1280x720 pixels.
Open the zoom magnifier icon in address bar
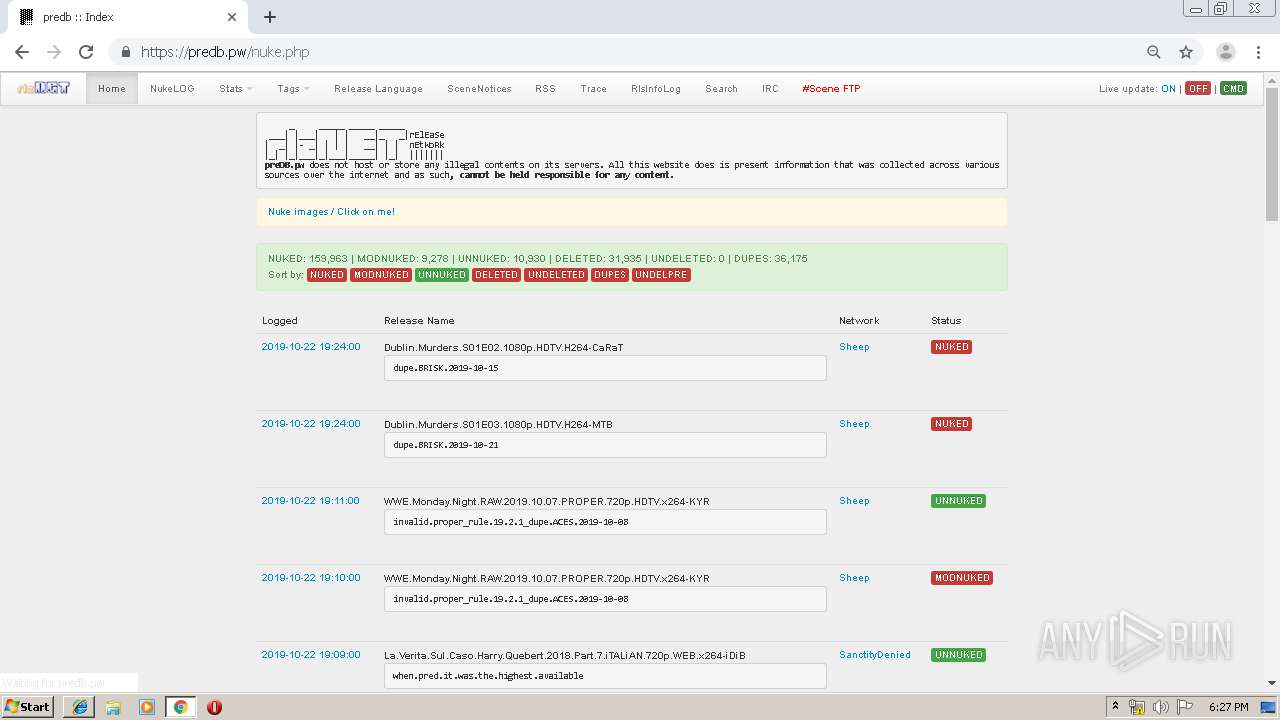[1154, 52]
